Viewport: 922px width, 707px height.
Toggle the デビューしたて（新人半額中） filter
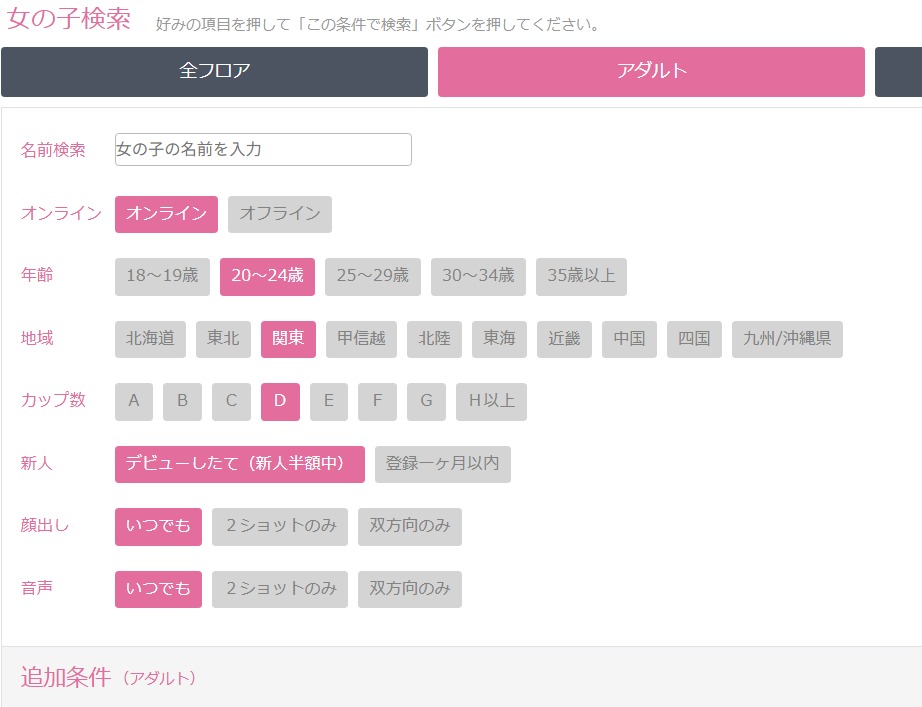coord(240,464)
